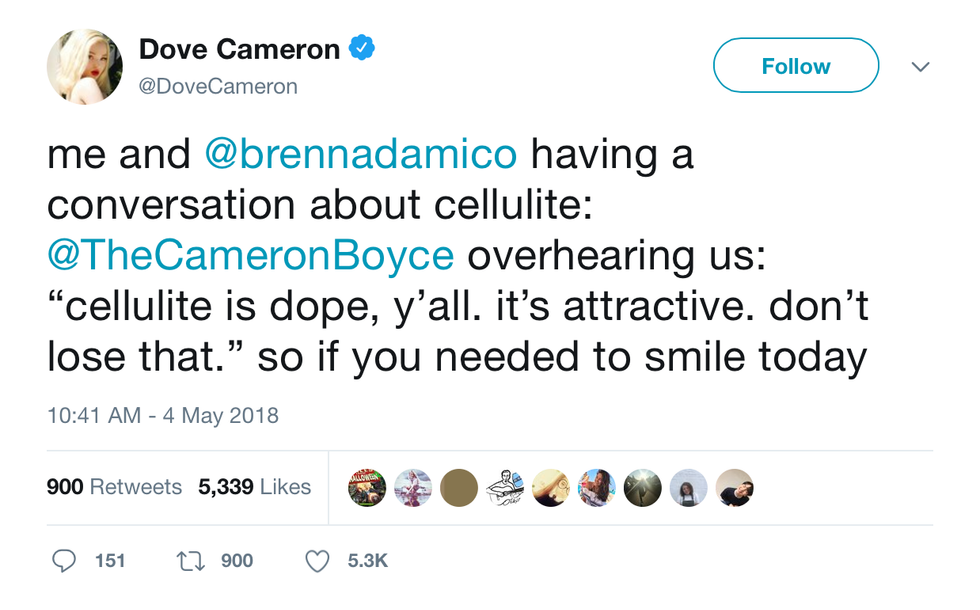The width and height of the screenshot is (980, 610).
Task: Click the reply speech bubble icon
Action: [64, 561]
